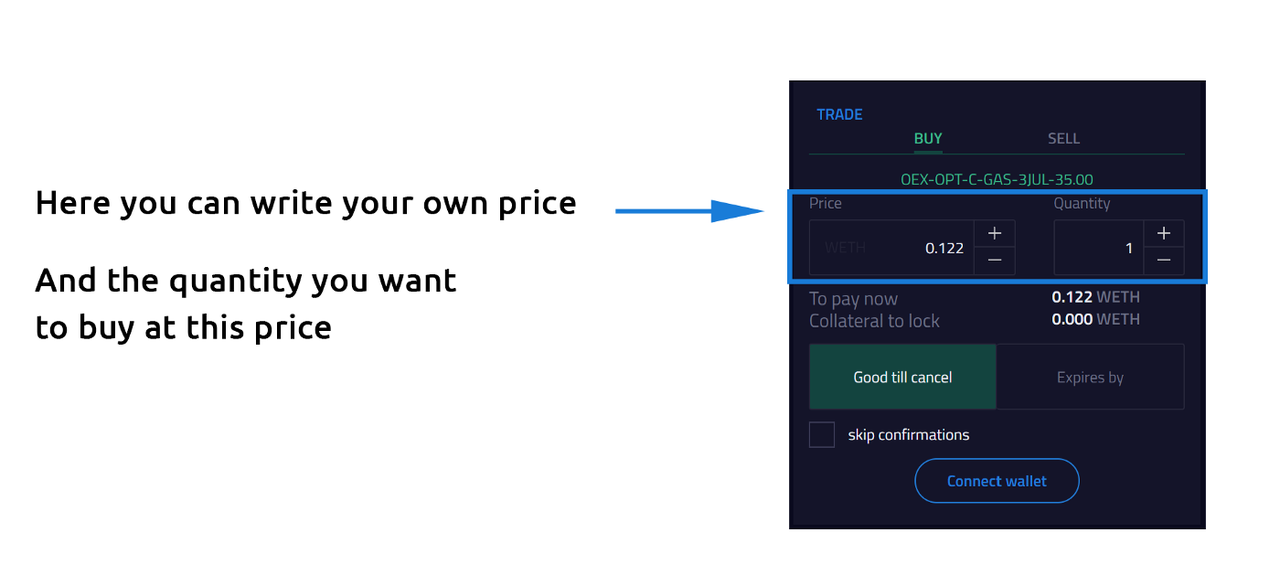Switch to the SELL tab

pos(1063,139)
